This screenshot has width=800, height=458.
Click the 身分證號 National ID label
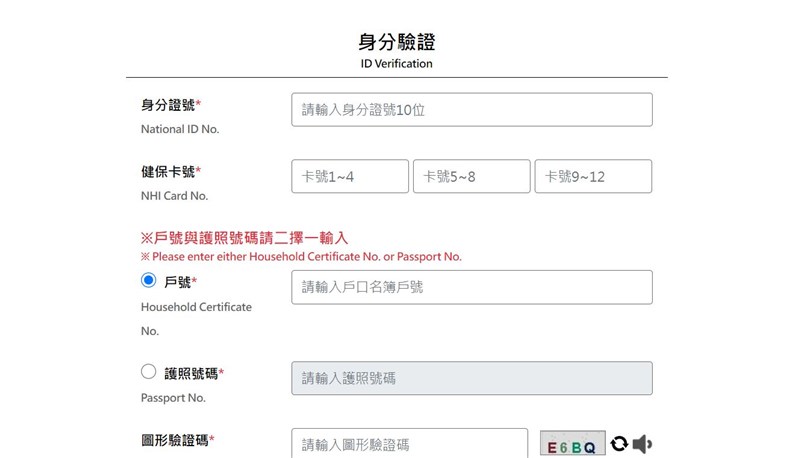click(171, 105)
